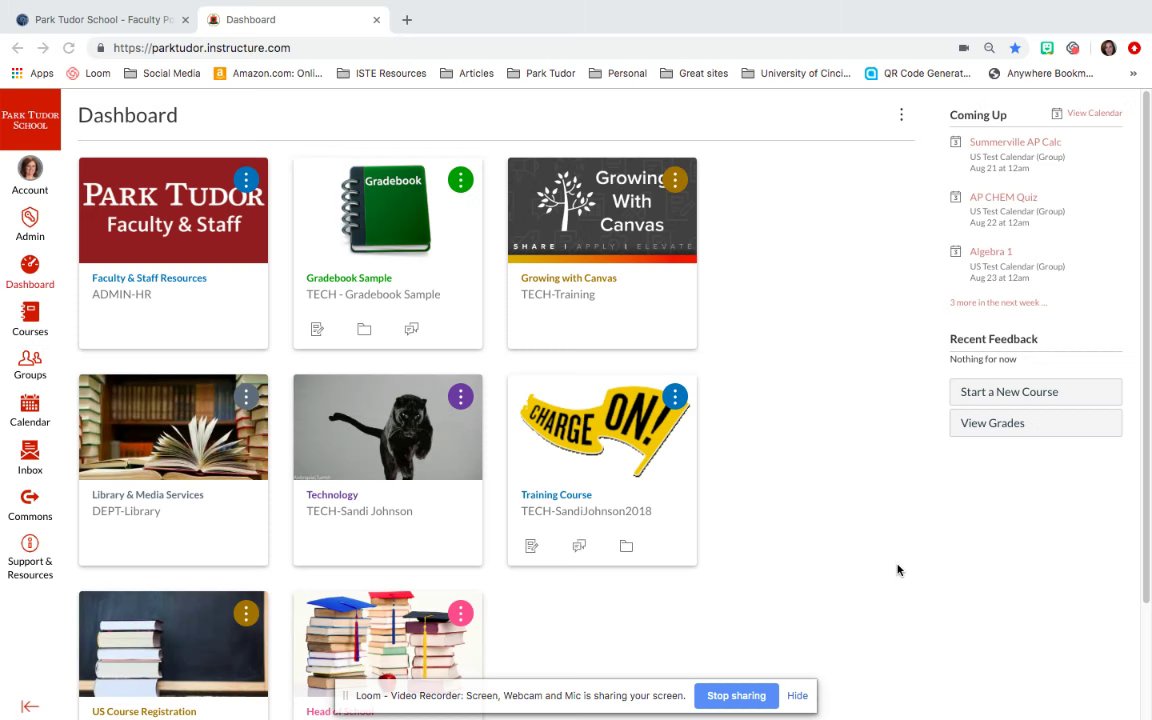1152x720 pixels.
Task: Open the Chrome profile avatar
Action: (x=1109, y=48)
